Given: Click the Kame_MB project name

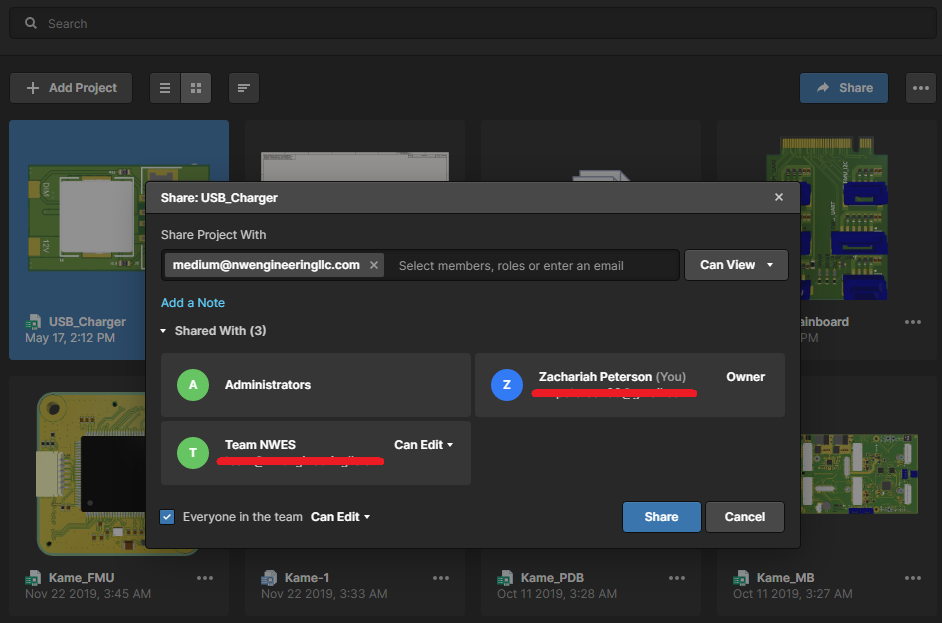Looking at the screenshot, I should [x=785, y=578].
